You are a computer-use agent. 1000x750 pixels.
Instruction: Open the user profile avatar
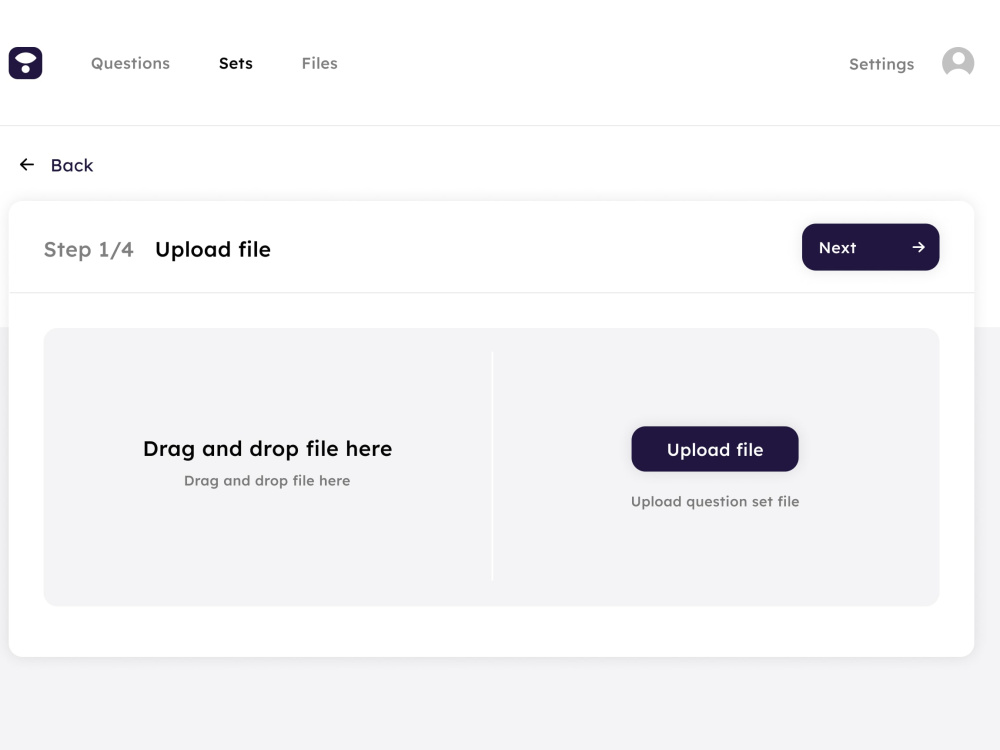click(958, 62)
